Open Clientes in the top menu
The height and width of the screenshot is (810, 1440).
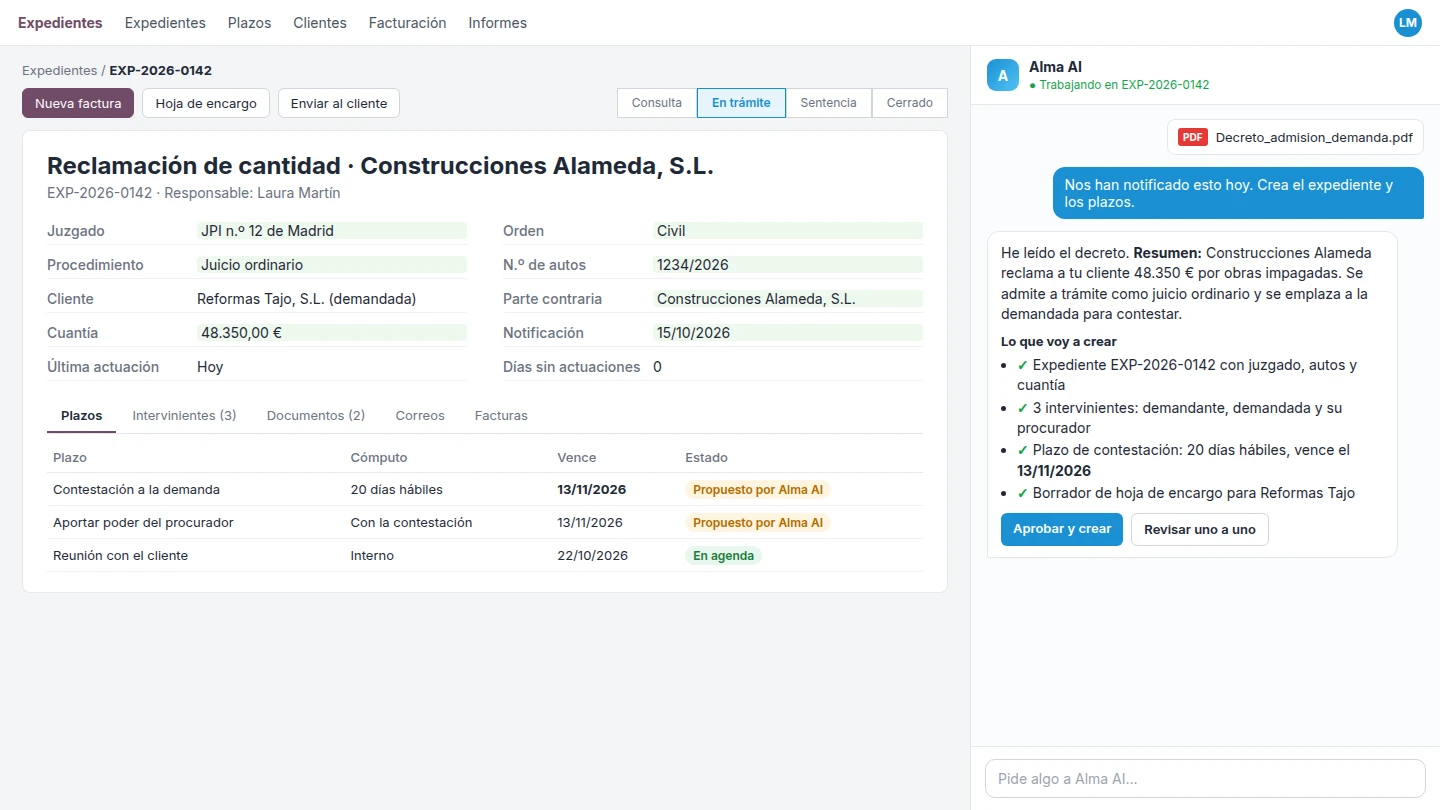[x=320, y=23]
